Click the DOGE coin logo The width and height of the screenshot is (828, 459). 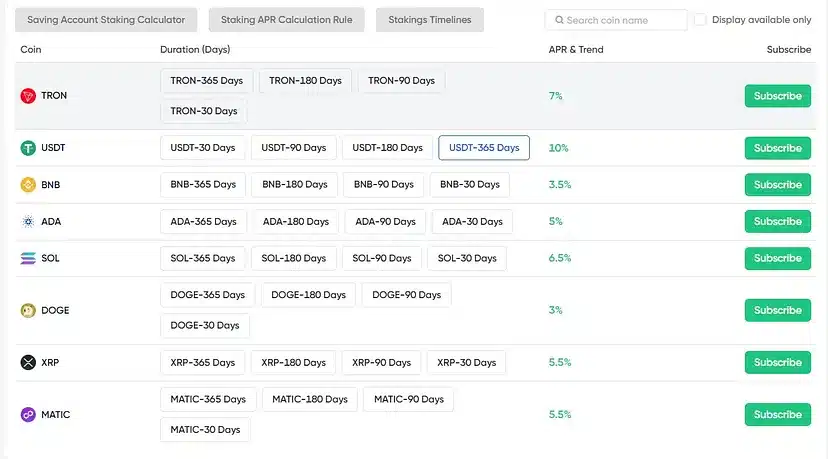(28, 311)
